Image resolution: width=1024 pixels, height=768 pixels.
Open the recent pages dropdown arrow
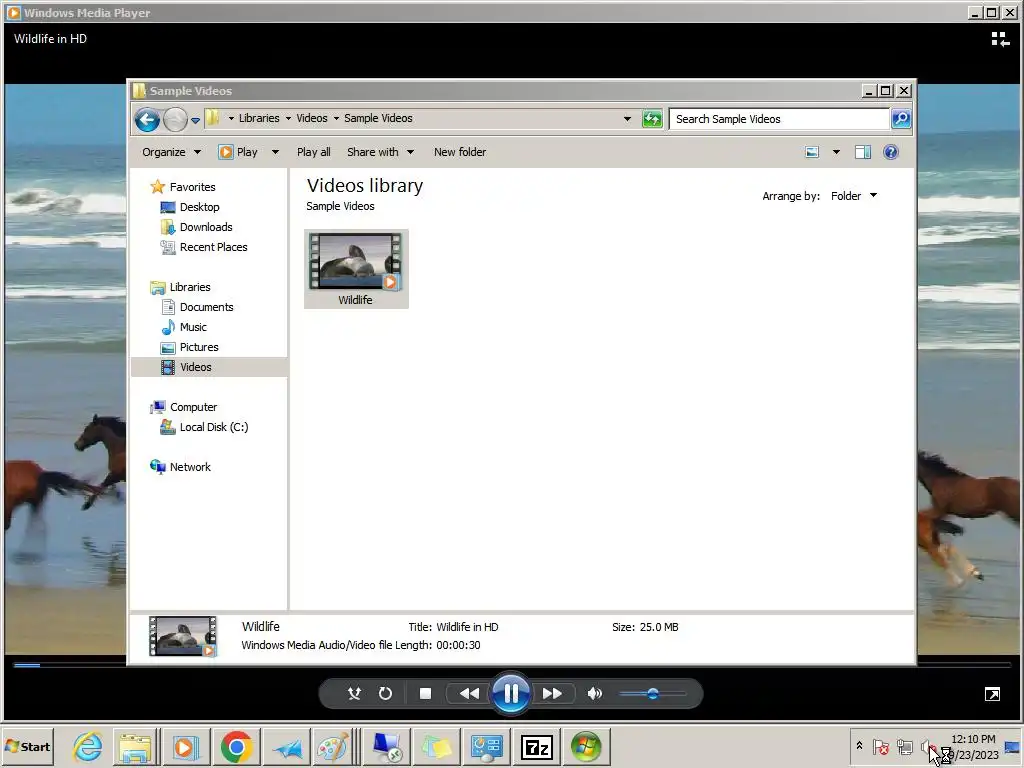click(x=195, y=120)
